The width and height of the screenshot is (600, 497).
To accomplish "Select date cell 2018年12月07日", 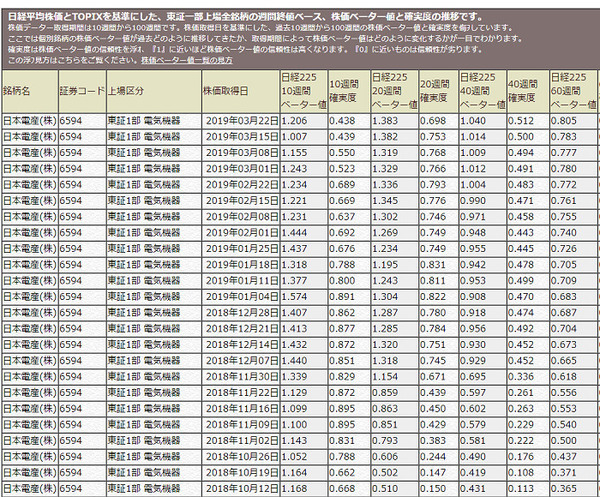I will (x=241, y=361).
